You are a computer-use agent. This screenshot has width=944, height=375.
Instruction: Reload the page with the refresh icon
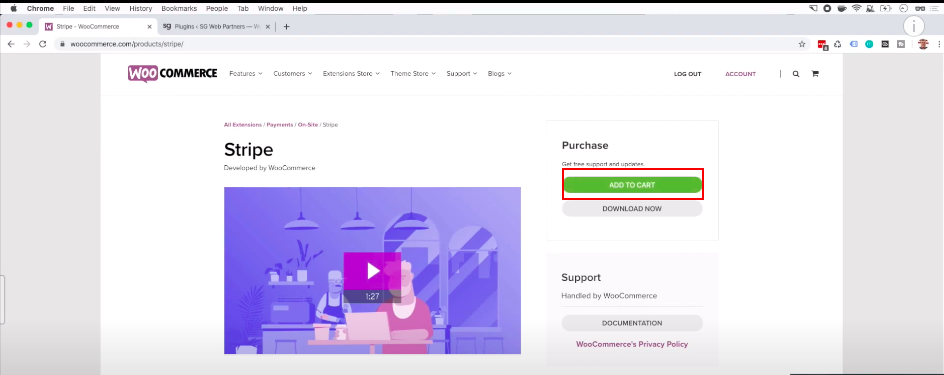[x=42, y=44]
